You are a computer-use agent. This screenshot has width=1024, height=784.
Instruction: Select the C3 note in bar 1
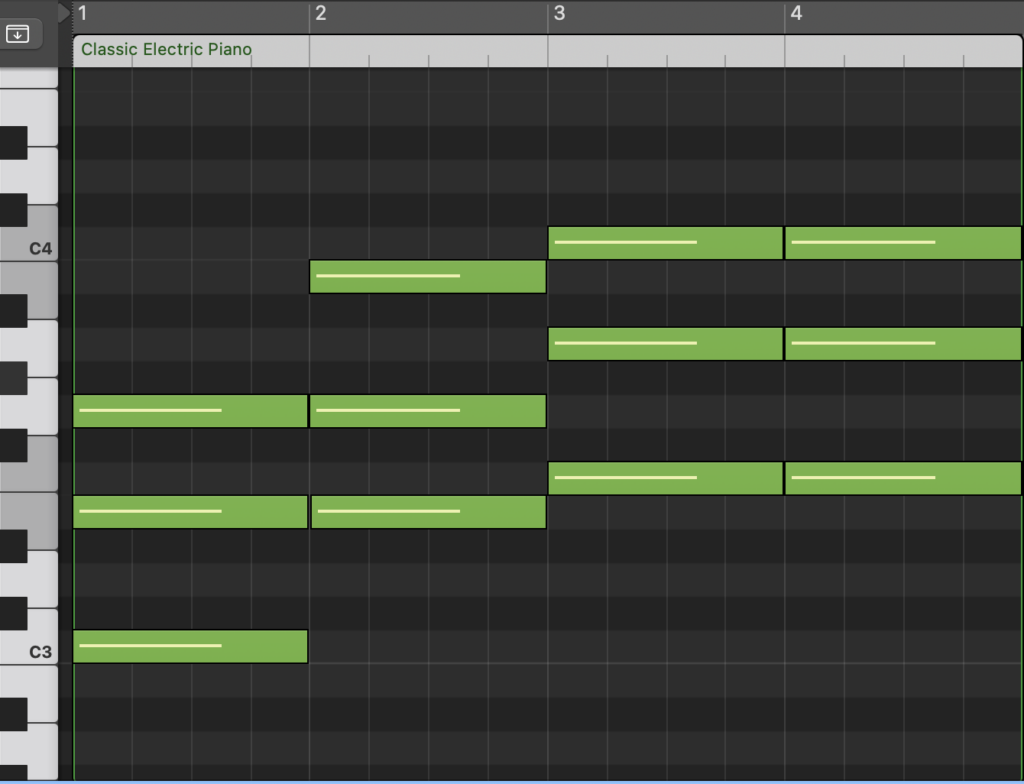click(190, 646)
